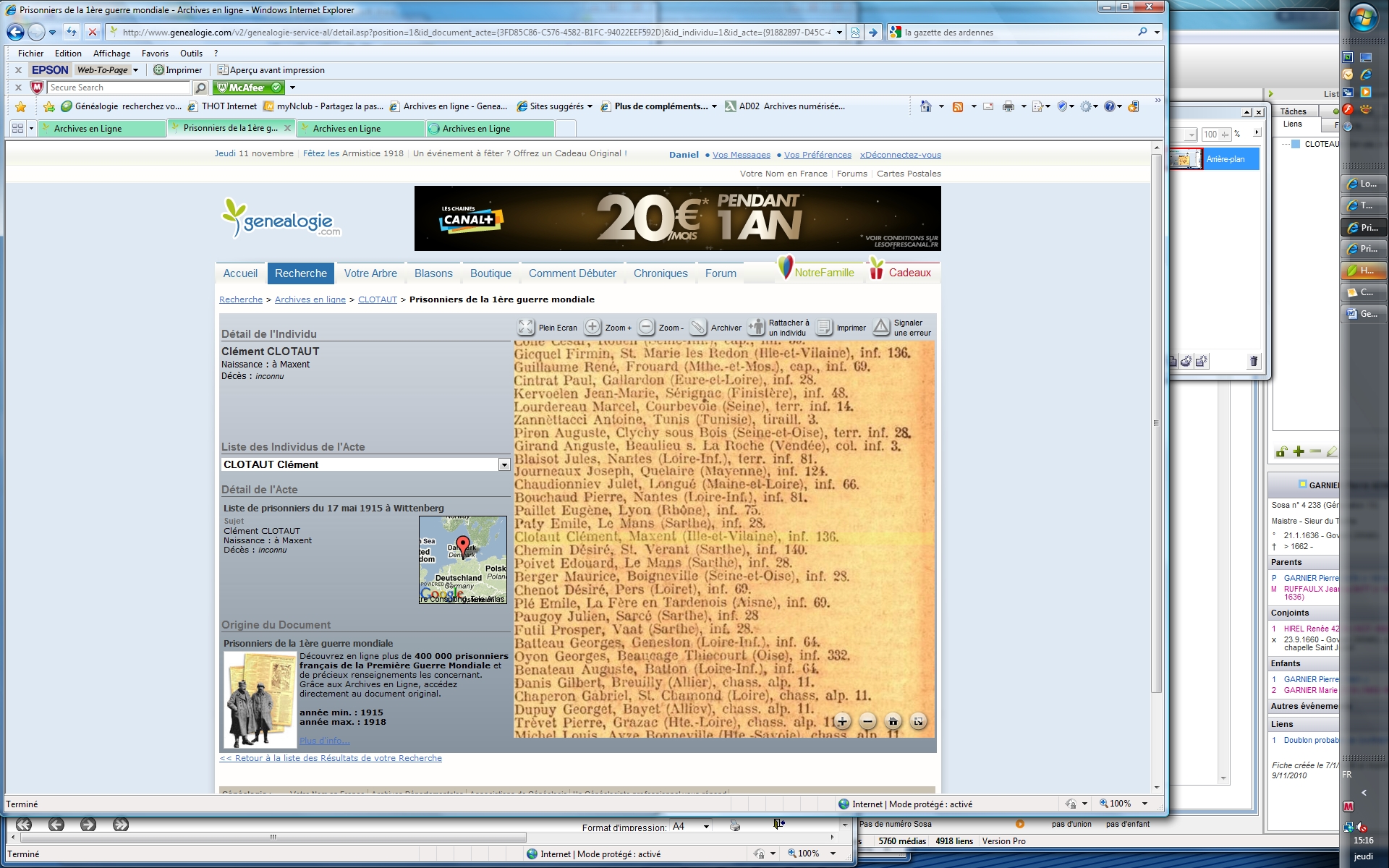
Task: Click Rattacher à un individu icon
Action: [x=756, y=328]
